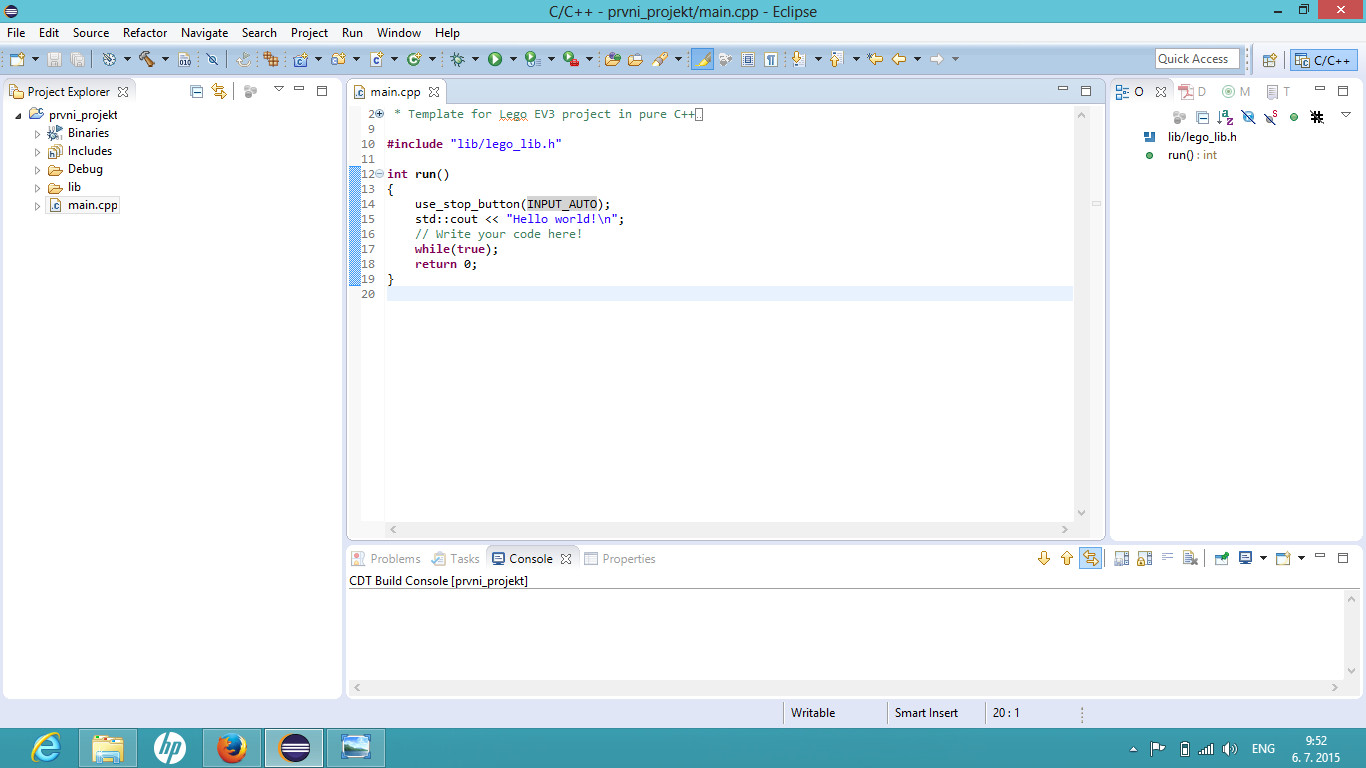Viewport: 1366px width, 768px height.
Task: Click Collapse All in Project Explorer
Action: [197, 91]
